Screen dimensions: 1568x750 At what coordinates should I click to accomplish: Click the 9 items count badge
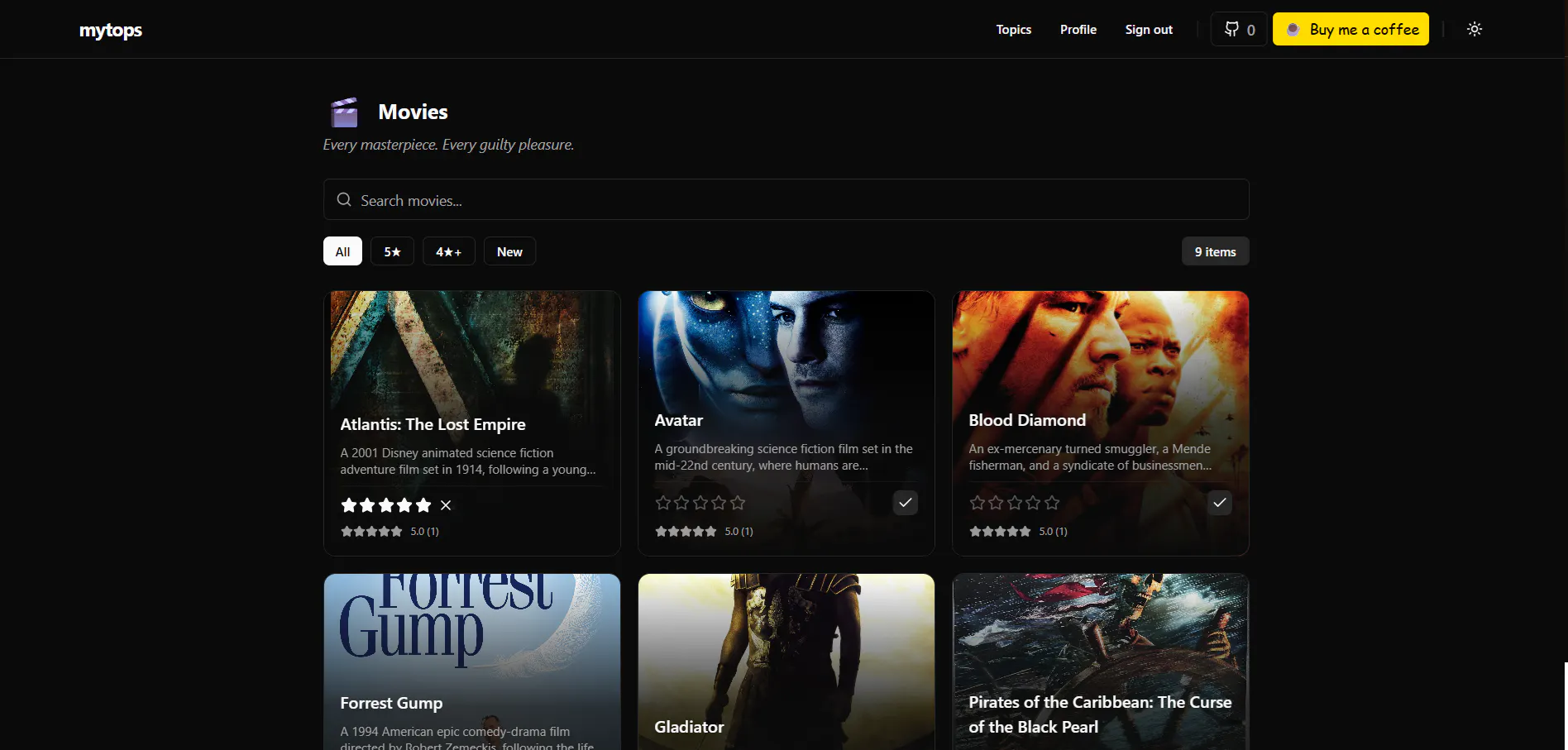(1215, 251)
